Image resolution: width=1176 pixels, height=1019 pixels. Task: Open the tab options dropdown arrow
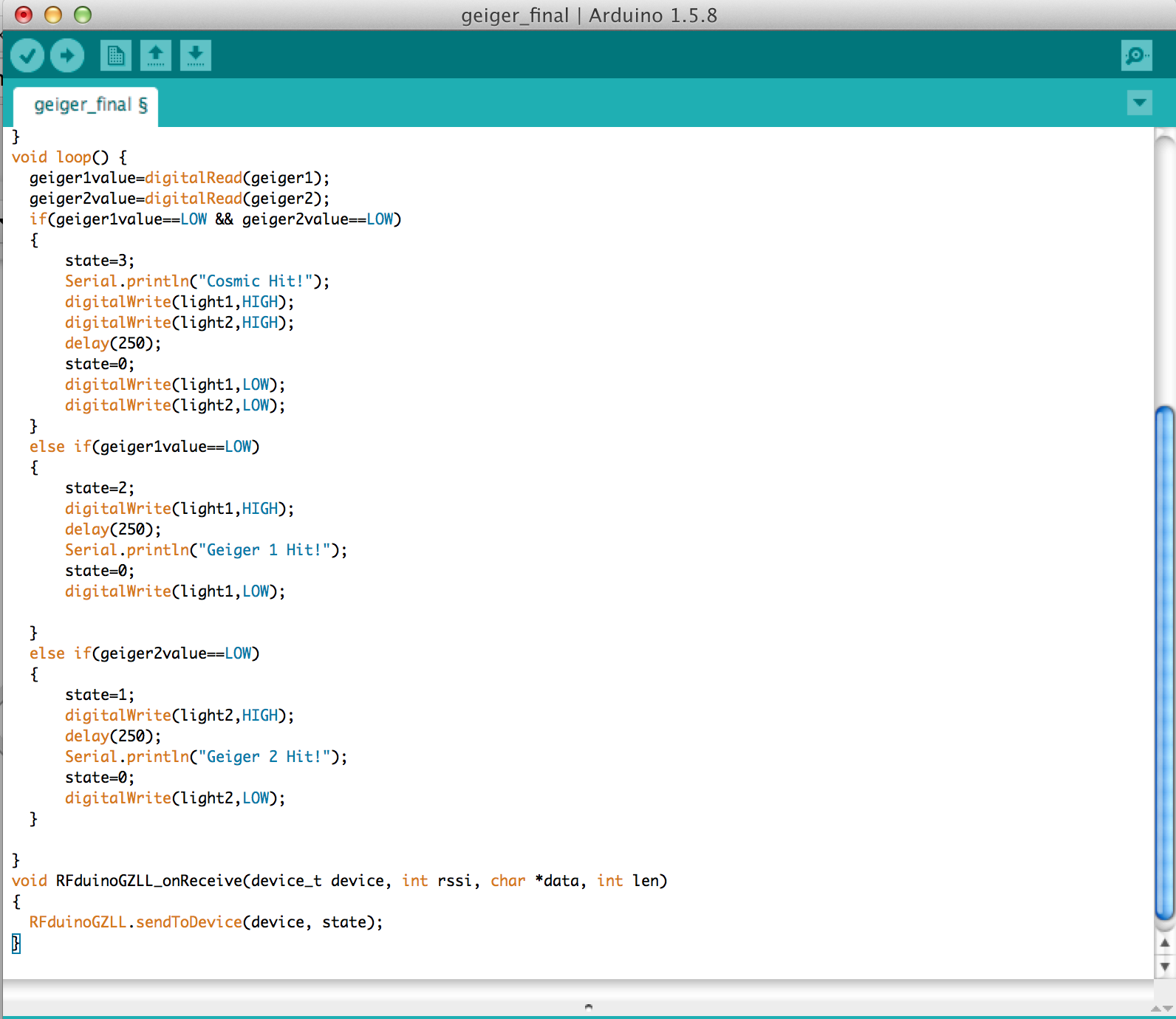1140,103
